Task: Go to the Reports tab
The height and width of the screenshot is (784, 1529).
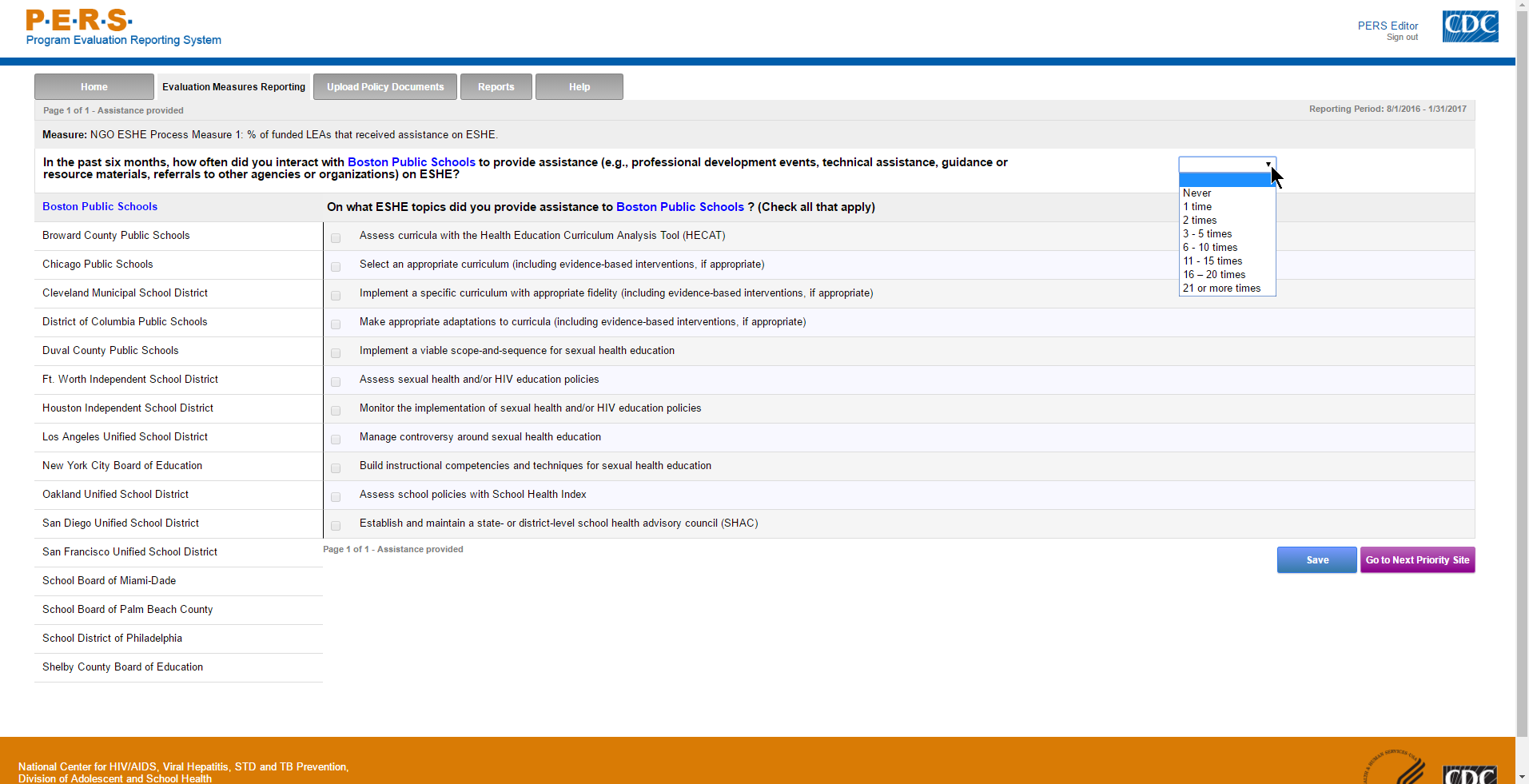Action: pos(496,87)
